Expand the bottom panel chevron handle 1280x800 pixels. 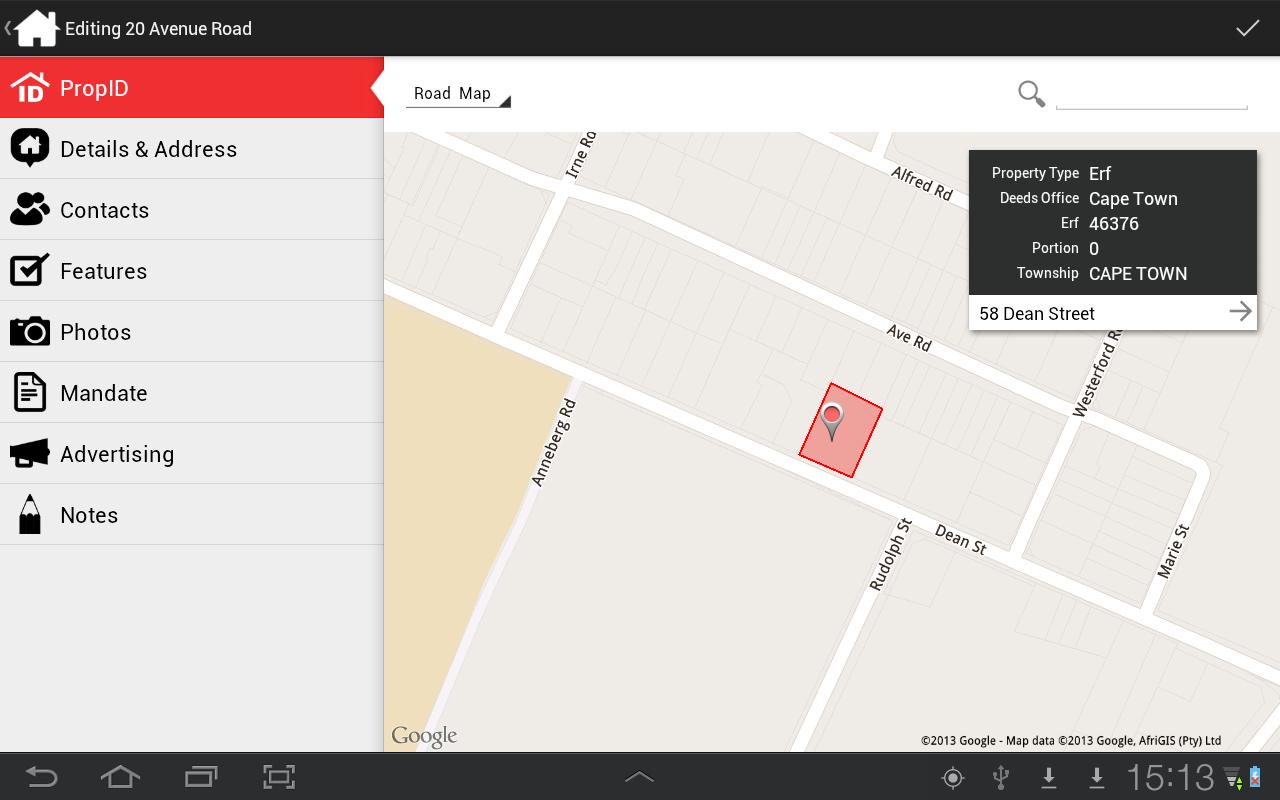pos(640,777)
